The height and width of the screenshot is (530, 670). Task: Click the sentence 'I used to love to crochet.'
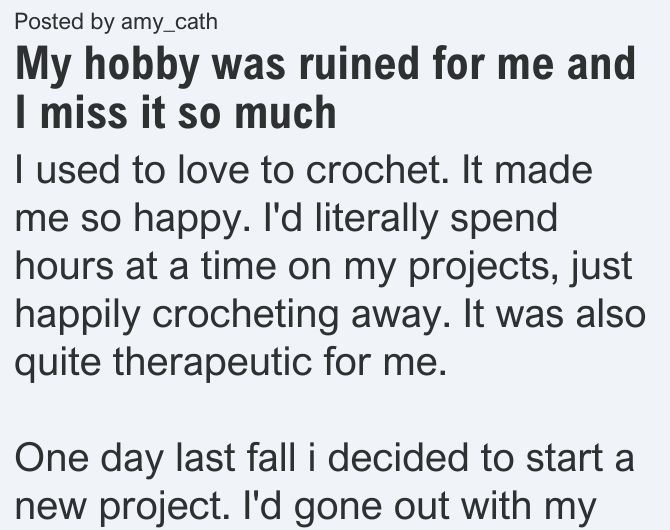pyautogui.click(x=232, y=171)
